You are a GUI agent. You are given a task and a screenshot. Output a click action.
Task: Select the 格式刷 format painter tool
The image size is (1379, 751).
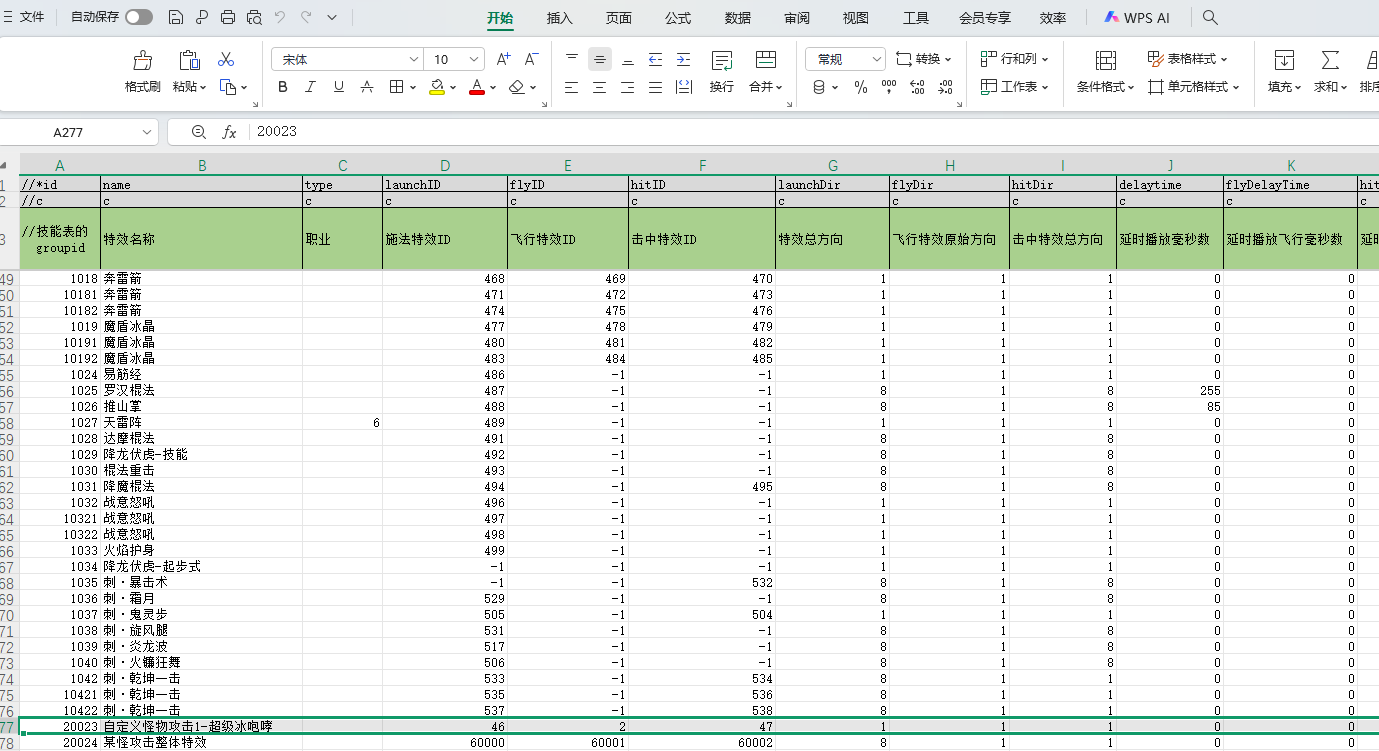point(143,71)
